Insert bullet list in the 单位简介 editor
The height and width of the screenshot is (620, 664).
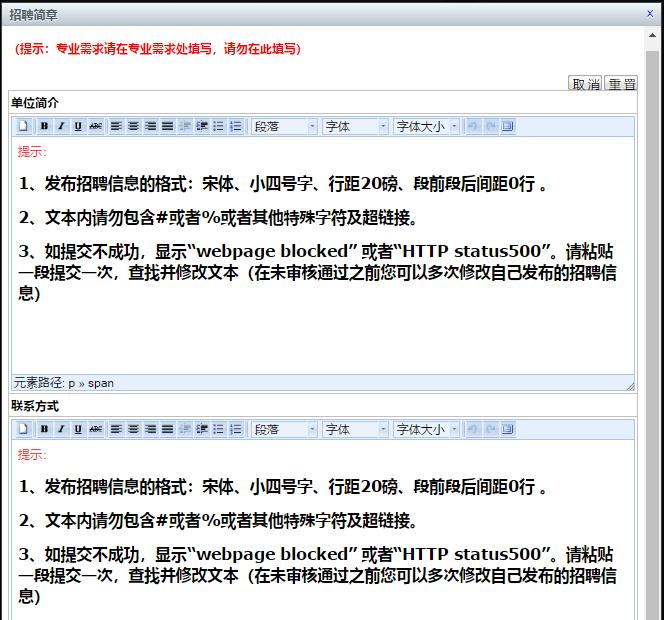[219, 126]
